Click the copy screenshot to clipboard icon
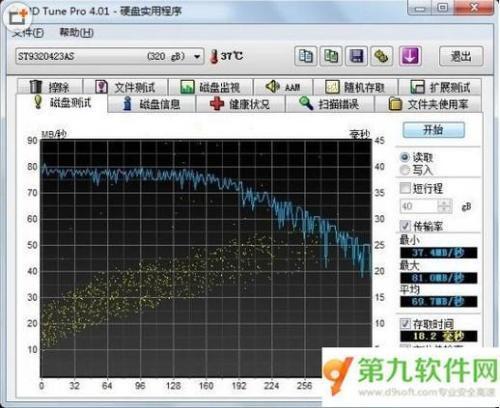Image resolution: width=500 pixels, height=408 pixels. [331, 56]
